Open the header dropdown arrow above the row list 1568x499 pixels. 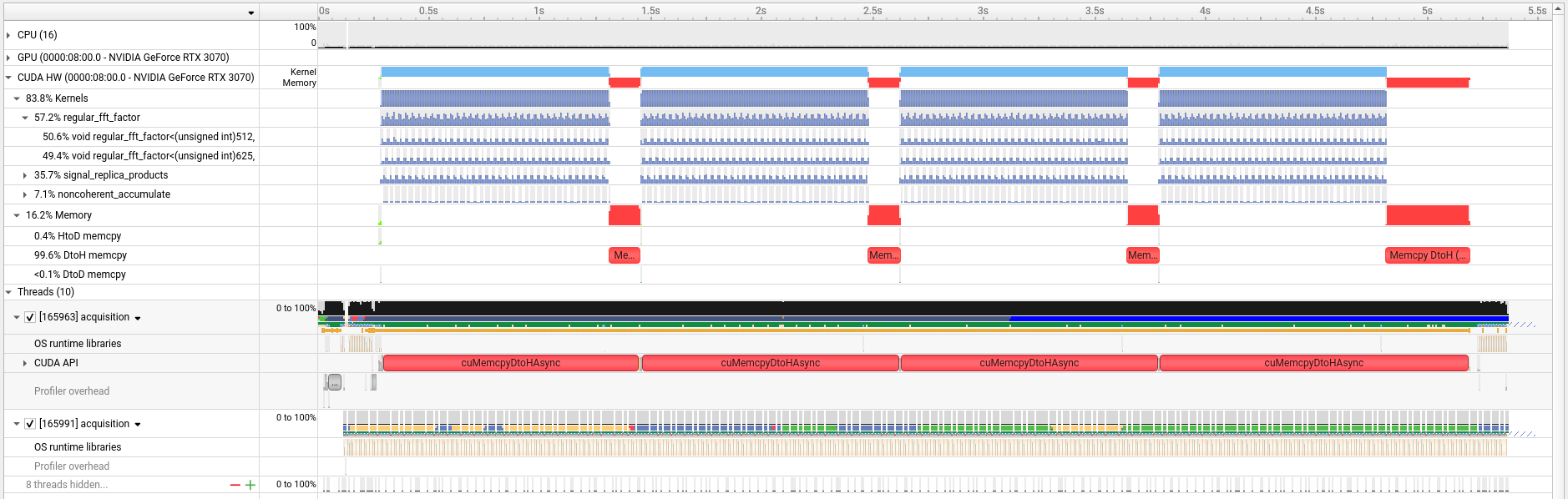click(250, 13)
